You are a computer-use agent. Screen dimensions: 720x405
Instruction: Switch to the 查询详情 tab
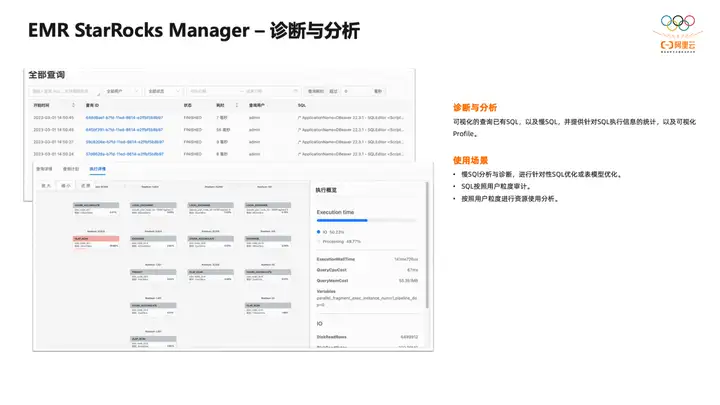[45, 169]
